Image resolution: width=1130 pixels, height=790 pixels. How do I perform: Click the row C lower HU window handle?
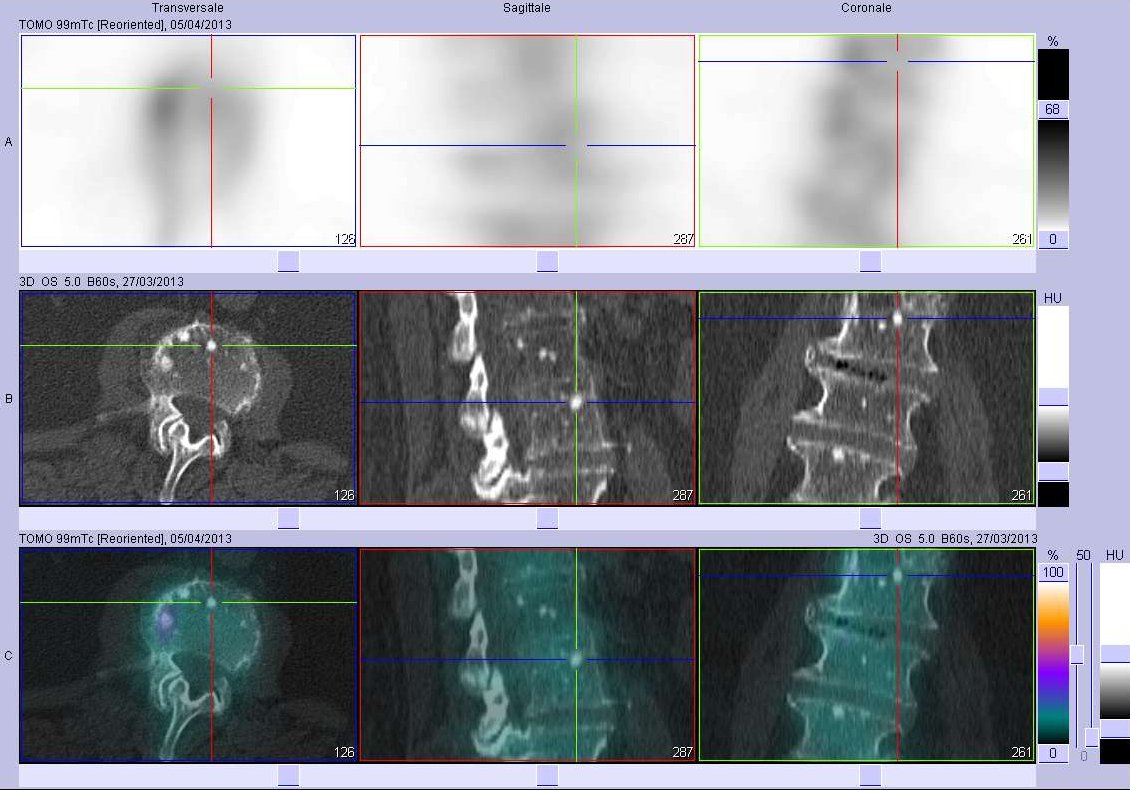click(x=1115, y=729)
